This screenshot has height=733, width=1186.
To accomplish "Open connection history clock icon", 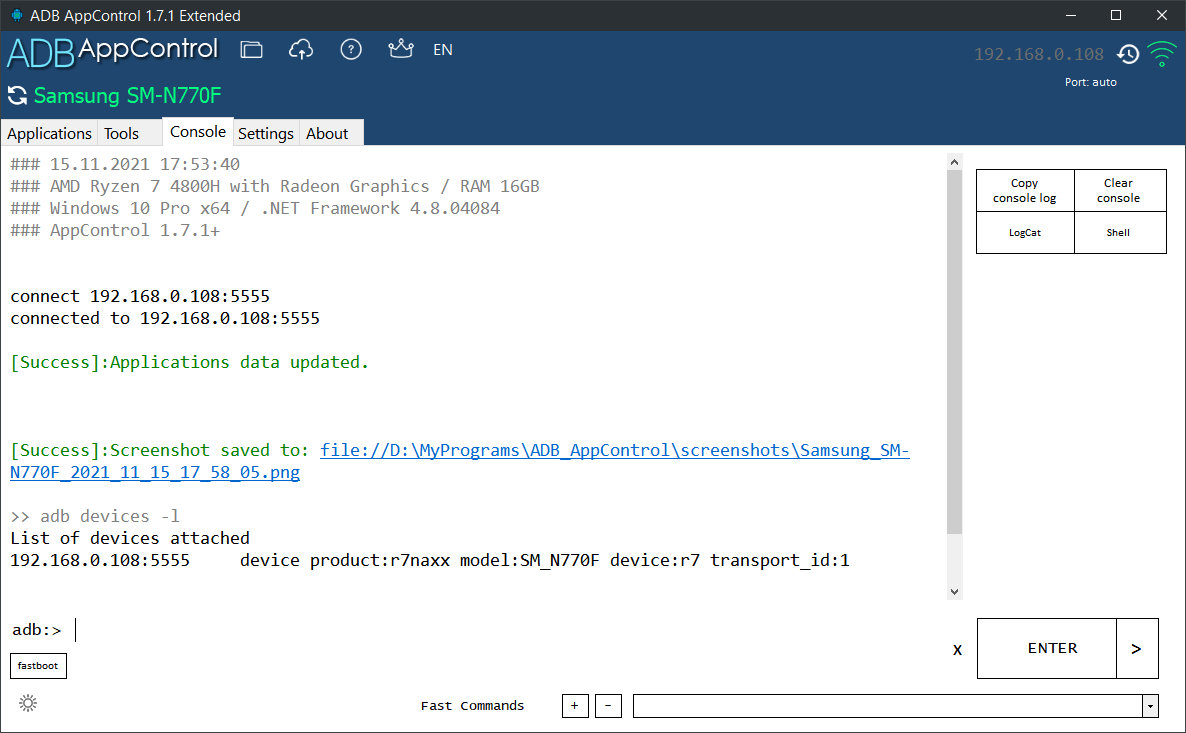I will pos(1128,54).
